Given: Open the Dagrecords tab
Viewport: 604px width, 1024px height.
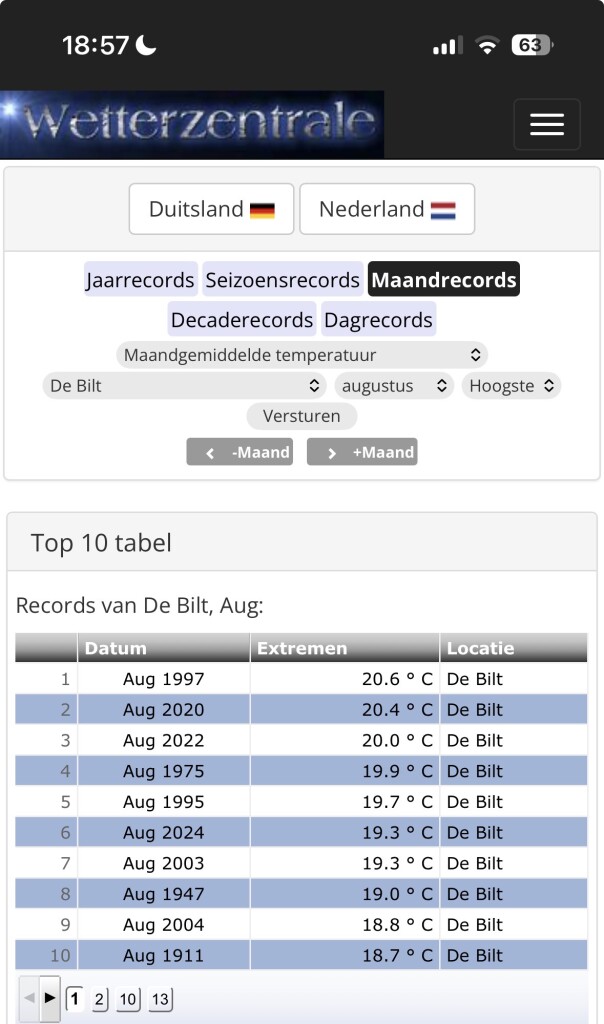Looking at the screenshot, I should 378,320.
